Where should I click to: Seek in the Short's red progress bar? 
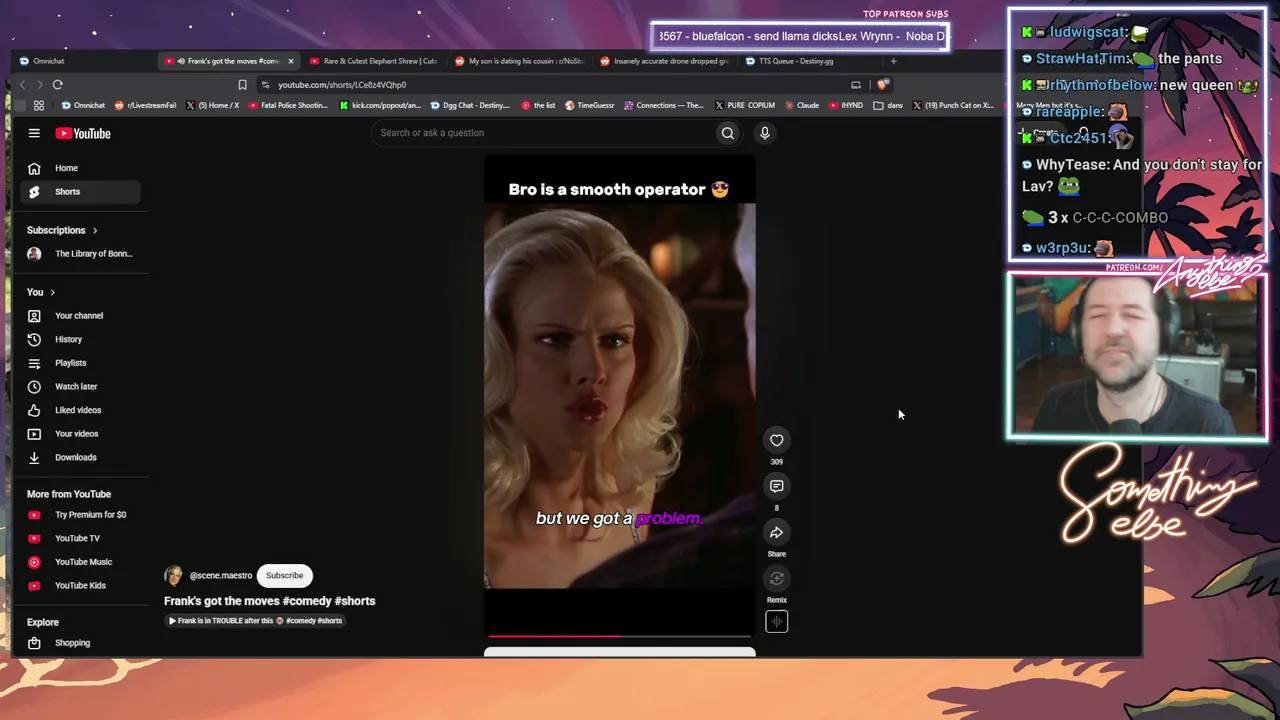[620, 636]
